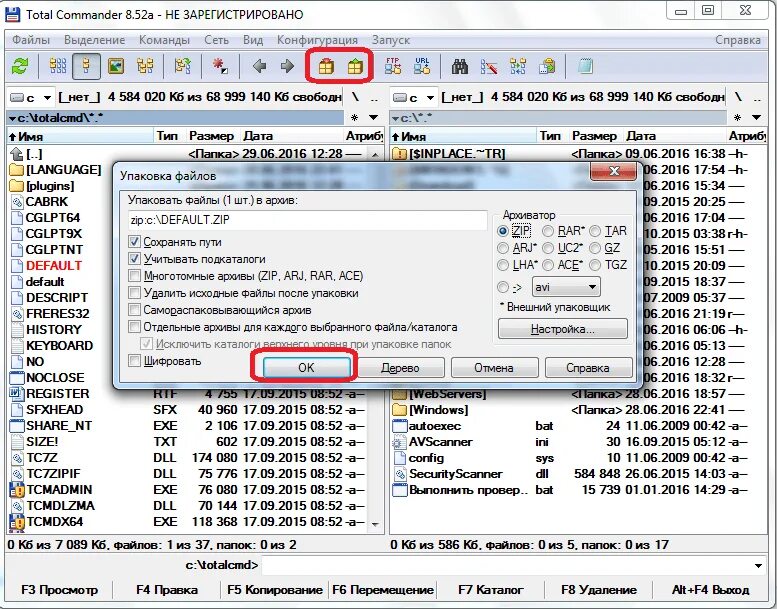Click the command line input field
The height and width of the screenshot is (609, 777).
(x=505, y=565)
